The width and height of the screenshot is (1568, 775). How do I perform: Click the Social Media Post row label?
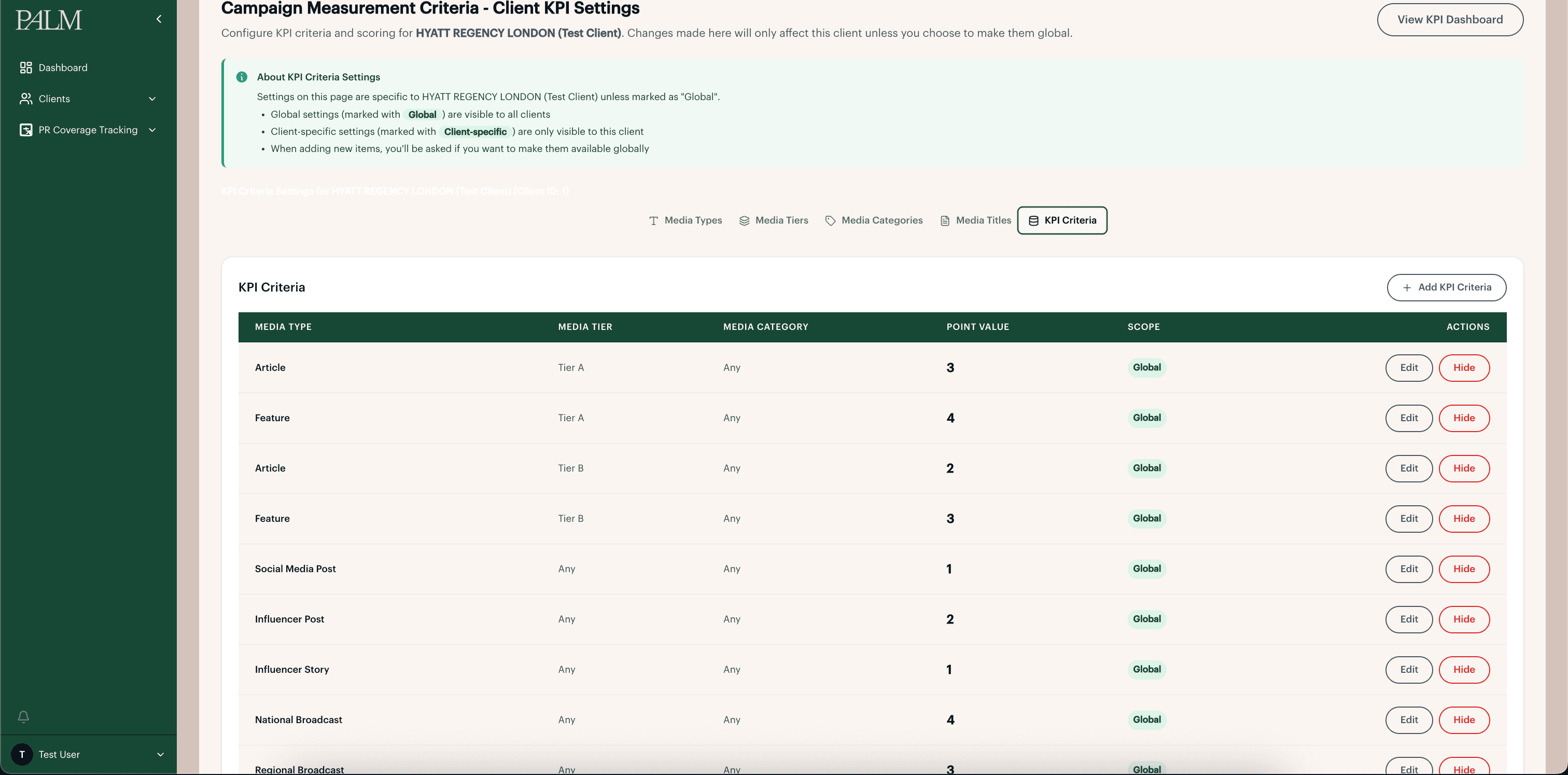coord(295,569)
